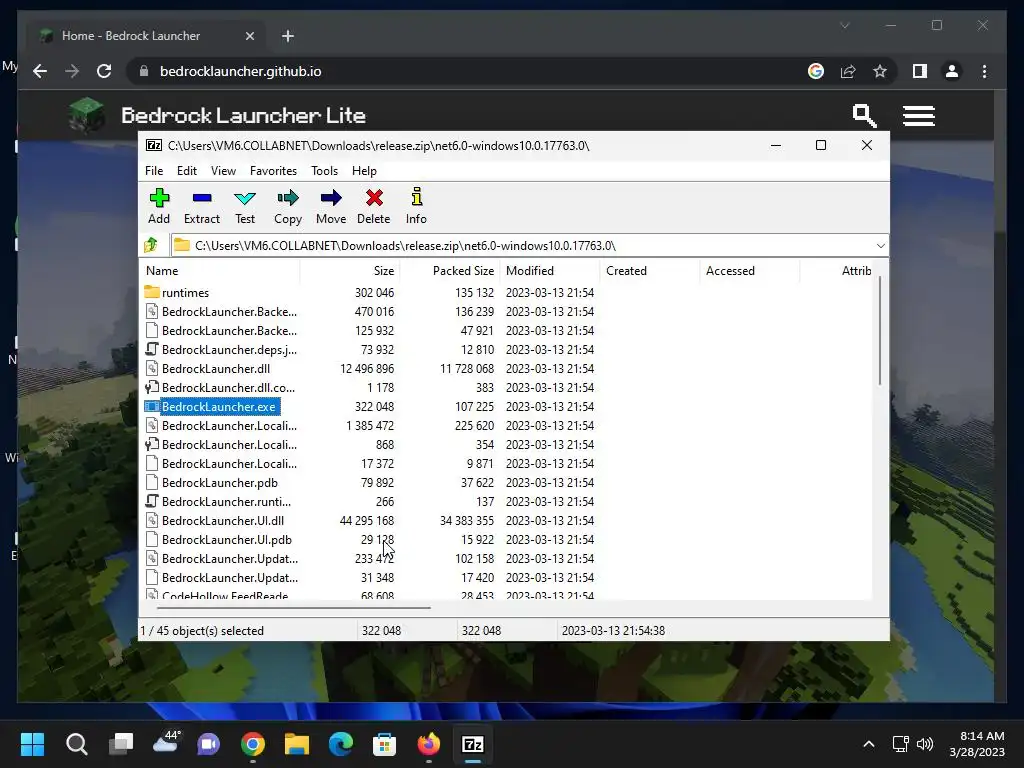Image resolution: width=1024 pixels, height=768 pixels.
Task: Open Windows Start menu
Action: (x=32, y=744)
